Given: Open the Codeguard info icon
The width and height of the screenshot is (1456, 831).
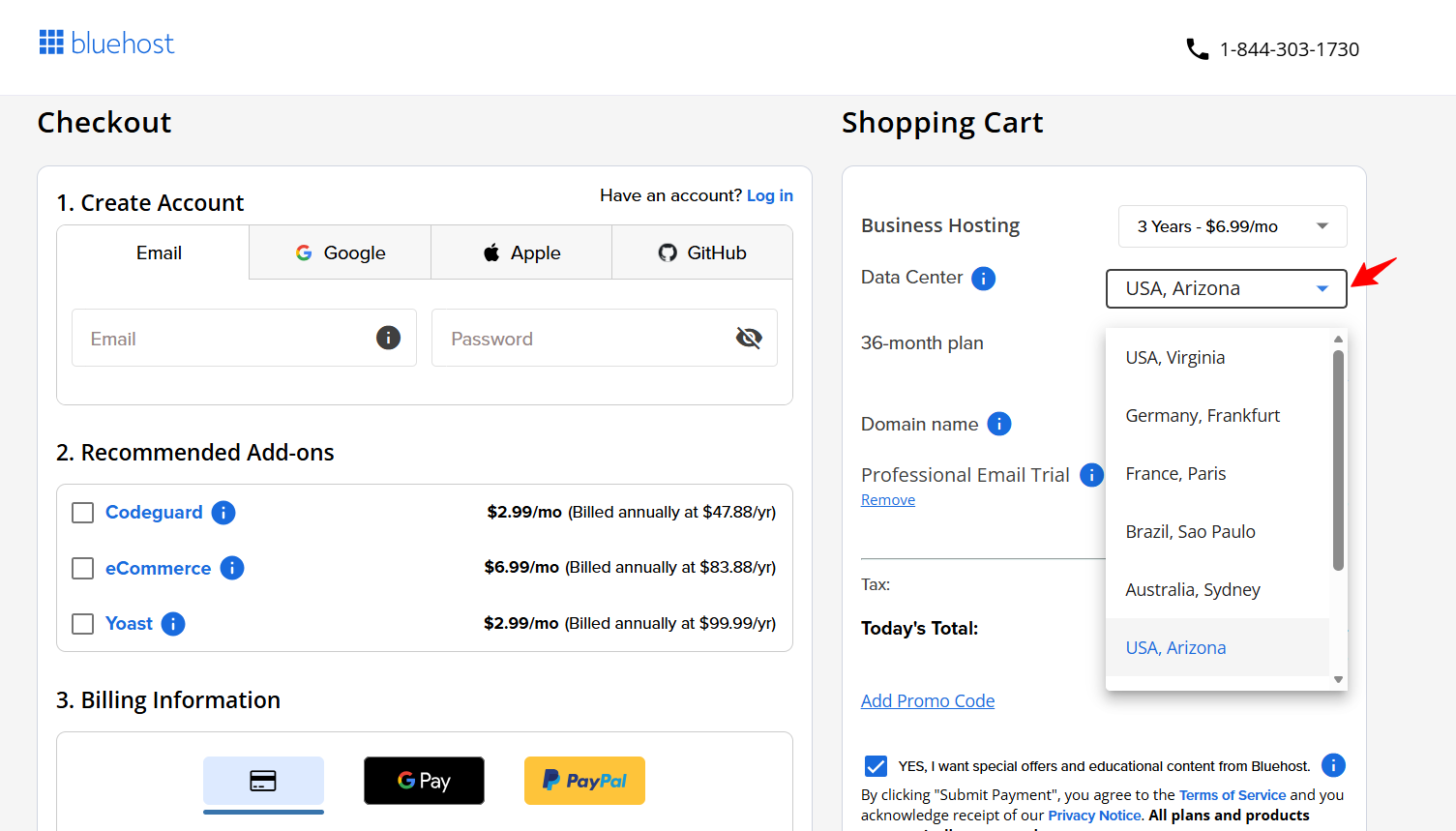Looking at the screenshot, I should (223, 513).
